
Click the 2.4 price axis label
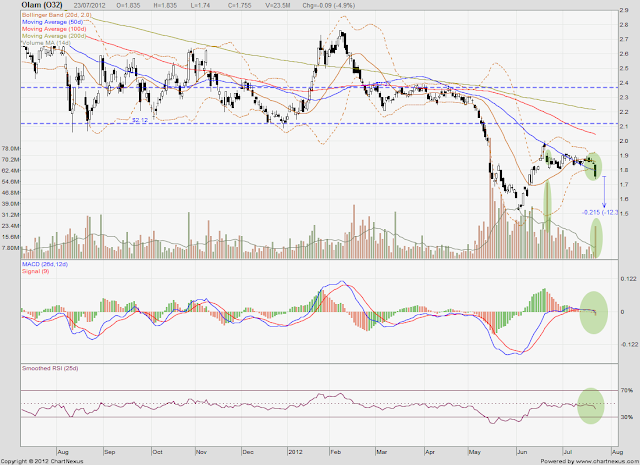pos(624,83)
